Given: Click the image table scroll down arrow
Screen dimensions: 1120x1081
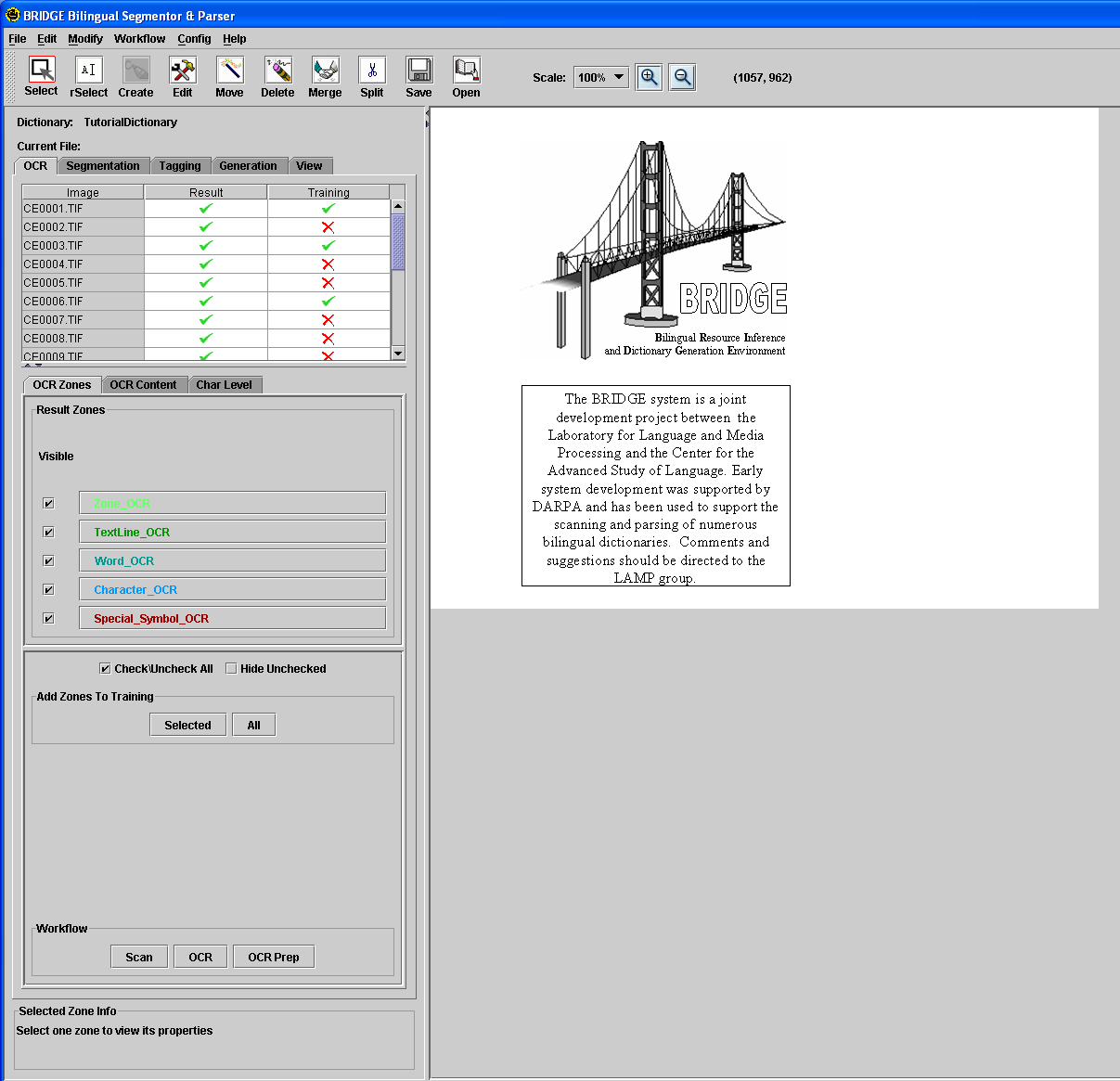Looking at the screenshot, I should [x=398, y=353].
